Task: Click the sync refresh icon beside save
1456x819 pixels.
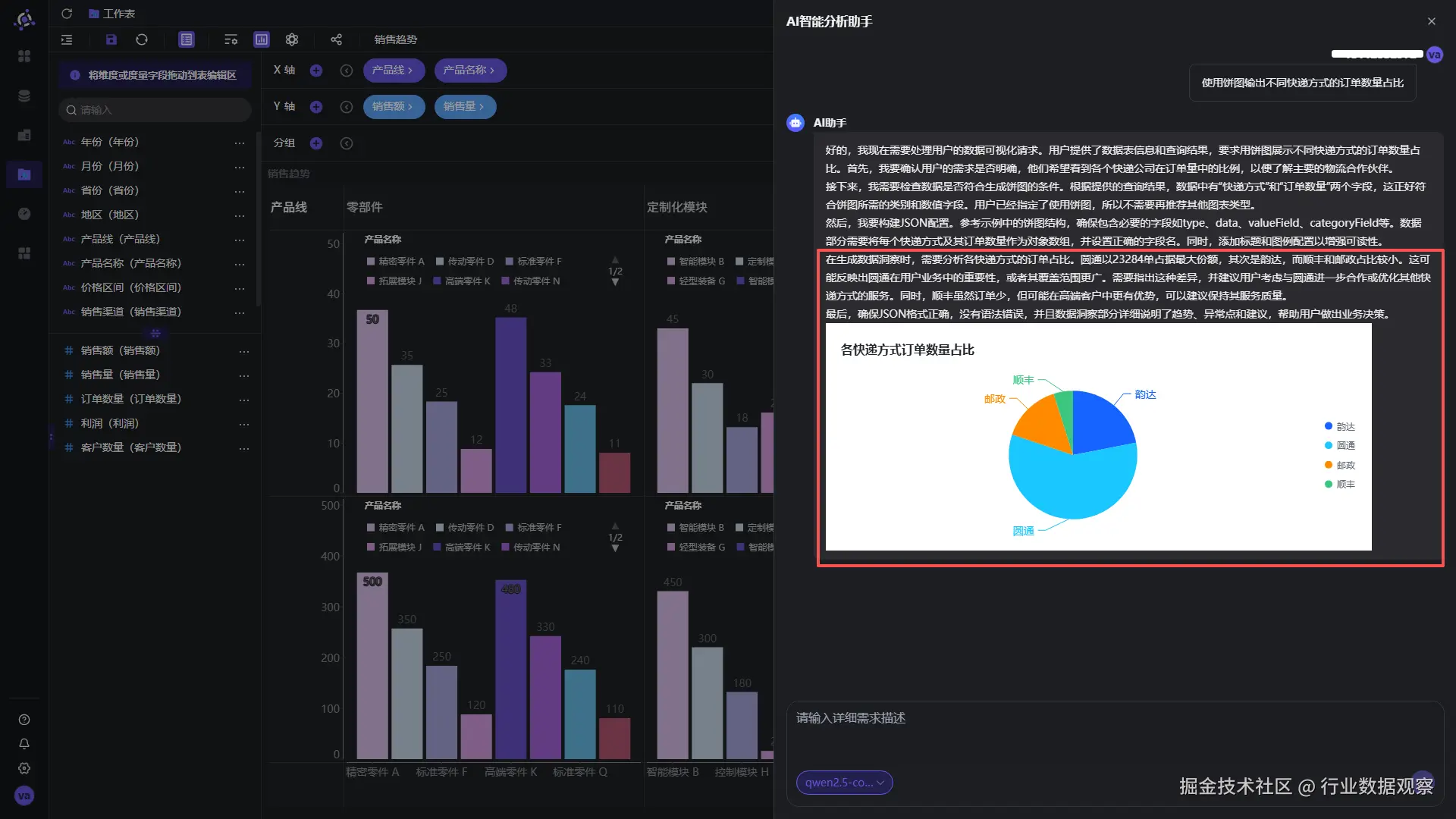Action: 142,39
